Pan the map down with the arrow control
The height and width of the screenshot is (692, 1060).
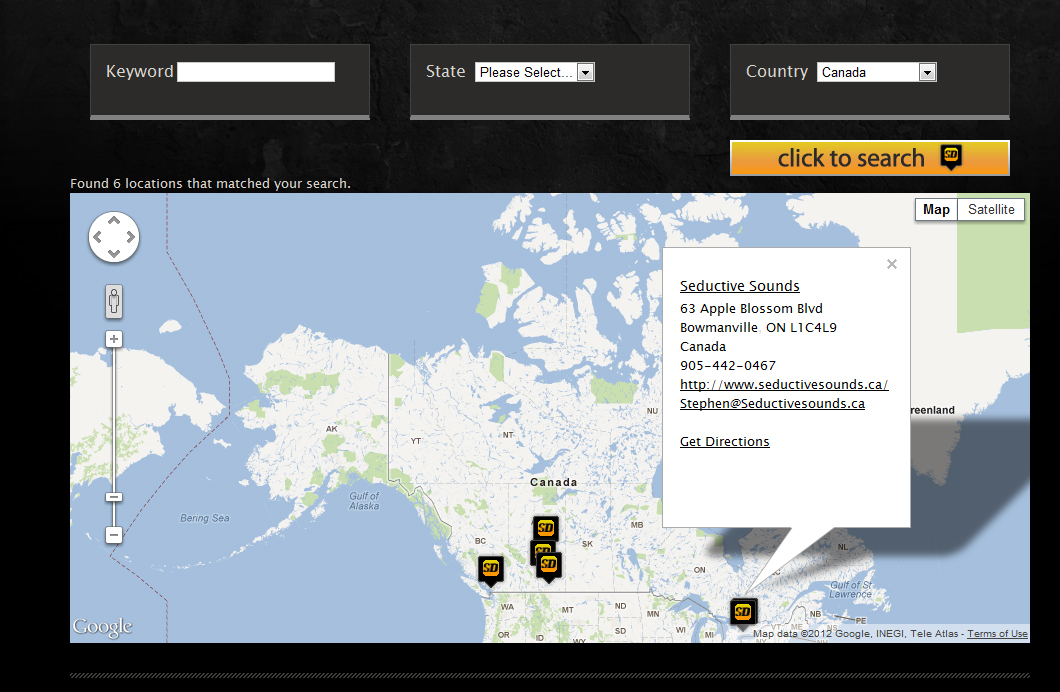tap(114, 253)
